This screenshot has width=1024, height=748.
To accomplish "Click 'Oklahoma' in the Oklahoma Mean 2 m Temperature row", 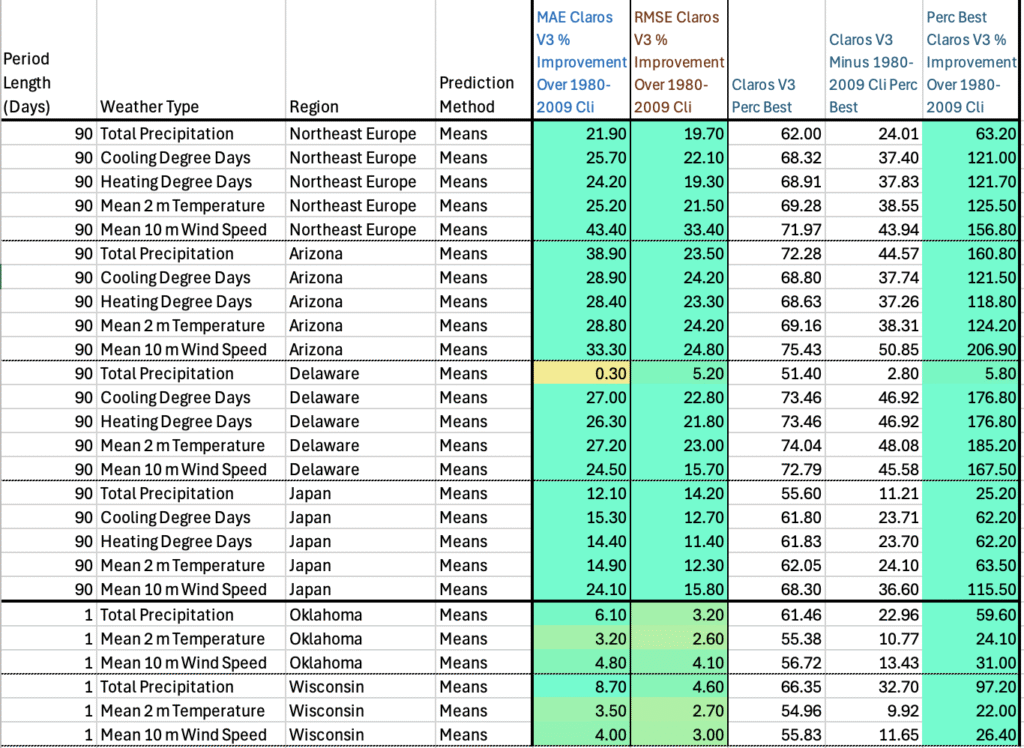I will click(x=326, y=639).
